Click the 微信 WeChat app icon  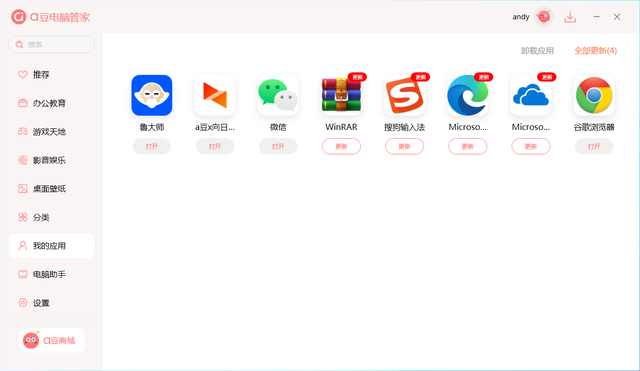coord(278,95)
